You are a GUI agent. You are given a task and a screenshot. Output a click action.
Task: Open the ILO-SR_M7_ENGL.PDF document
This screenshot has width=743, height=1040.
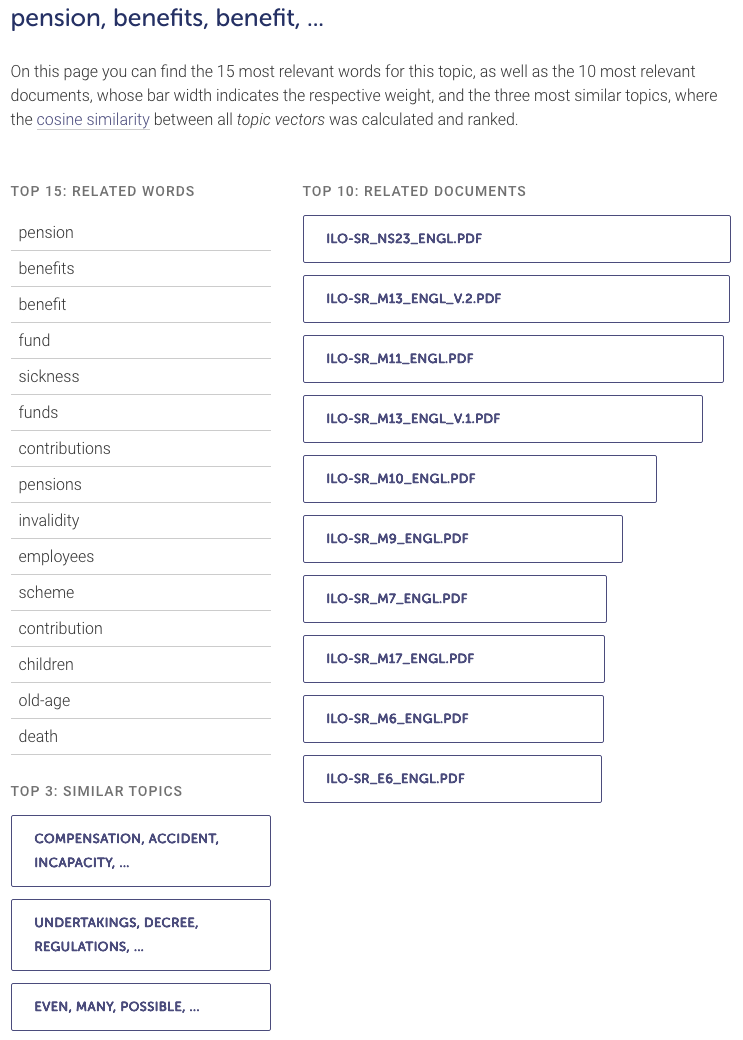click(x=394, y=599)
